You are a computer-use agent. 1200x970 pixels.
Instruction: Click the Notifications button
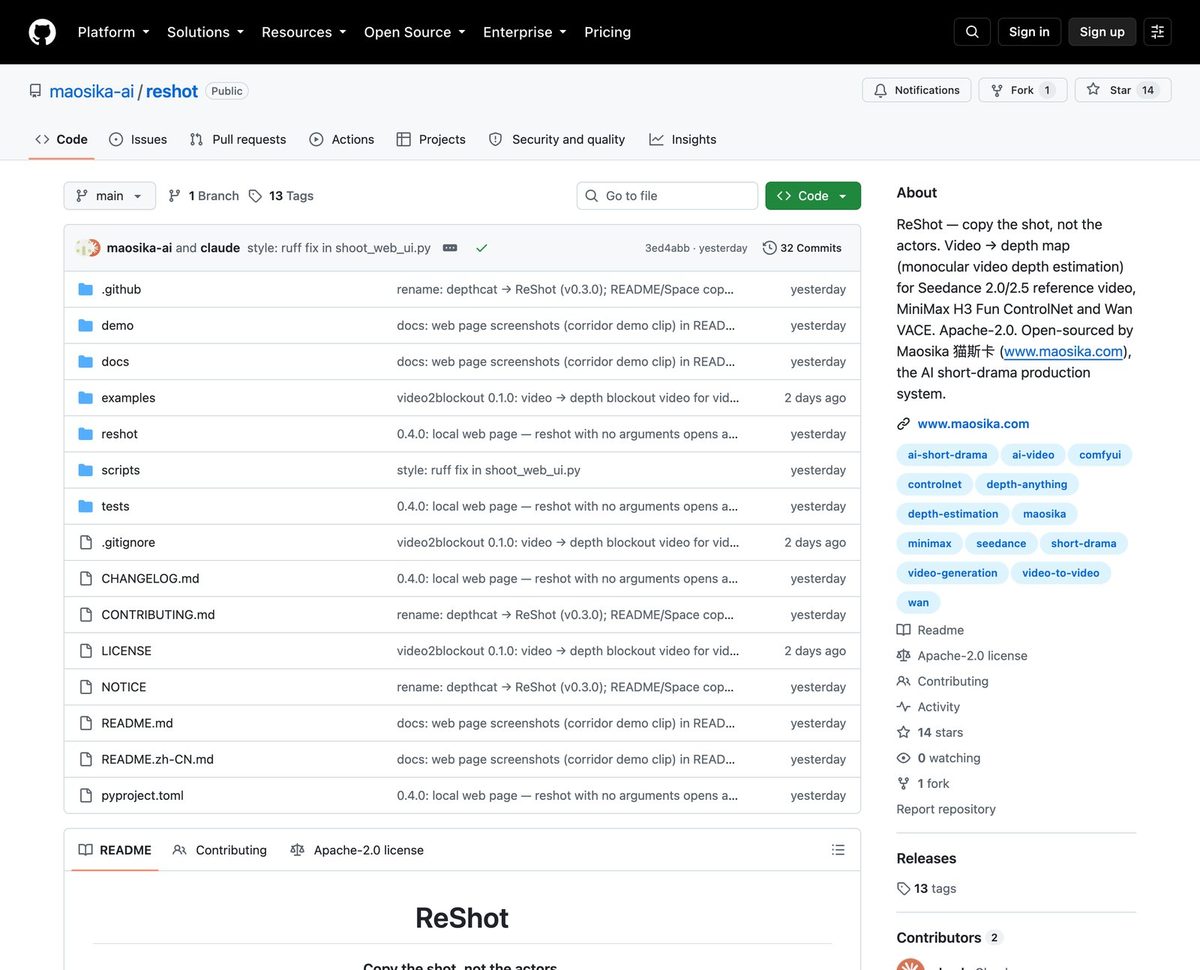(x=917, y=90)
